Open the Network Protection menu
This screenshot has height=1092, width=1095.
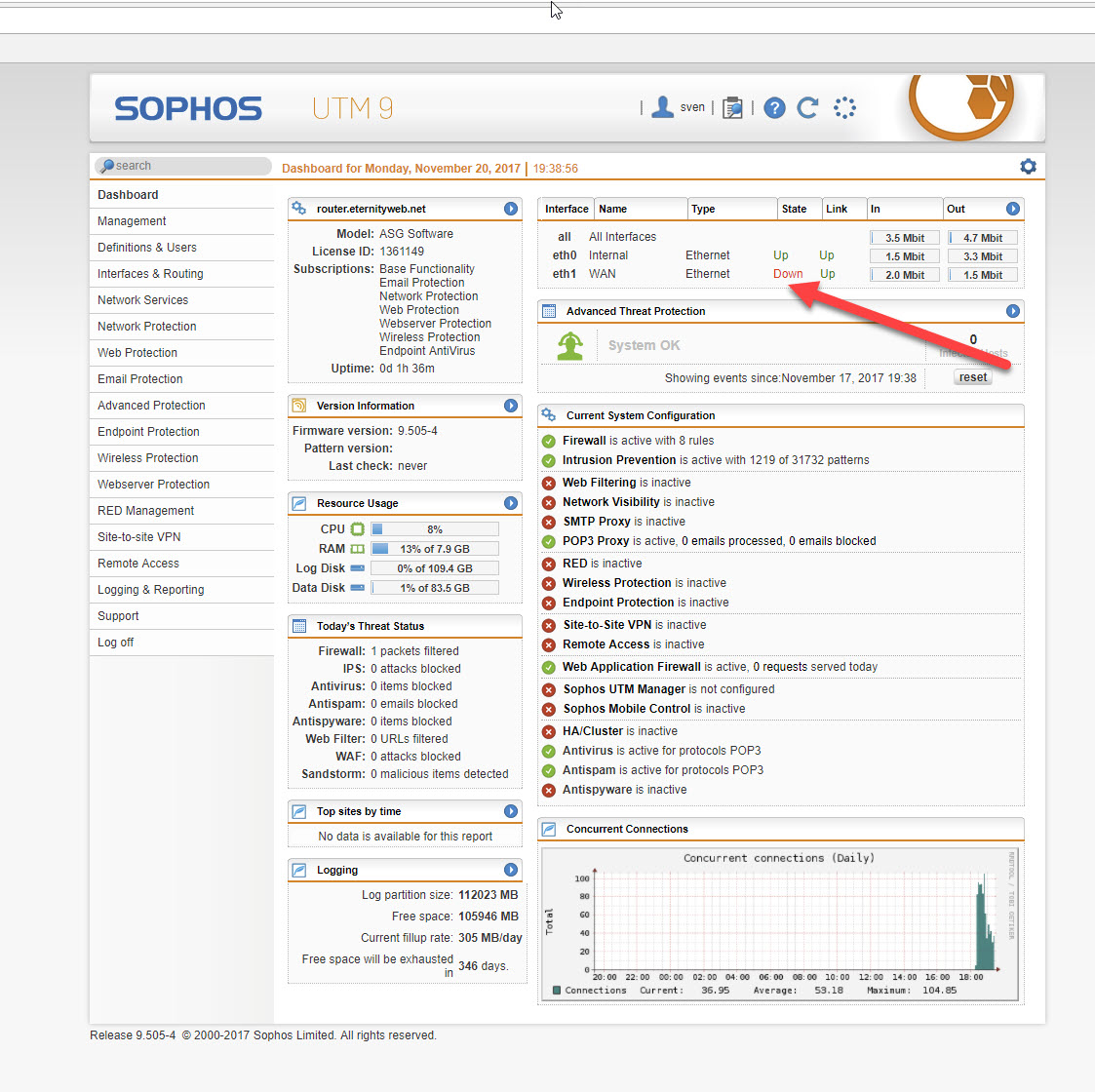tap(181, 327)
